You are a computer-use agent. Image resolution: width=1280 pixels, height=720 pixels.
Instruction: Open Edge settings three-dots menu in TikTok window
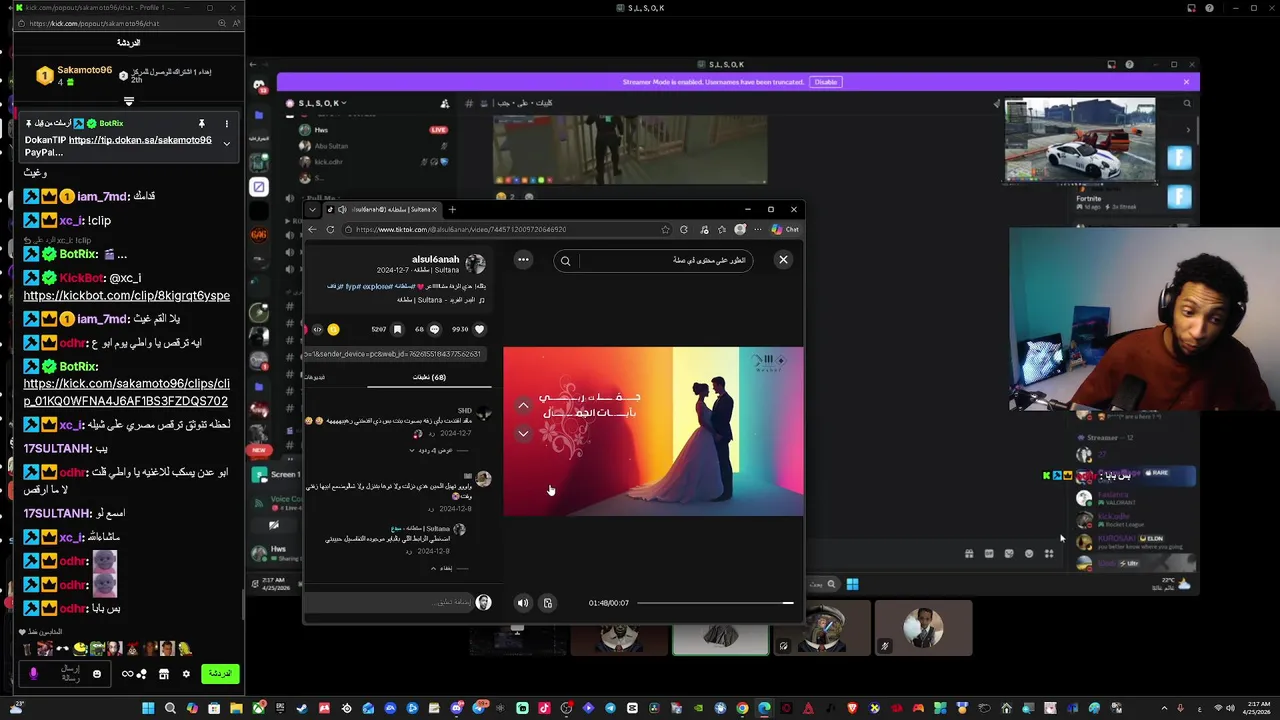[x=757, y=229]
